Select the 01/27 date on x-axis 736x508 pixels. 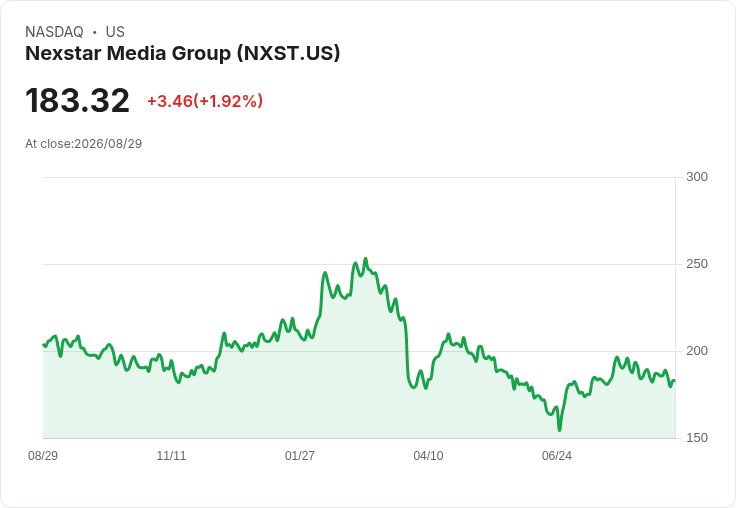(x=300, y=455)
